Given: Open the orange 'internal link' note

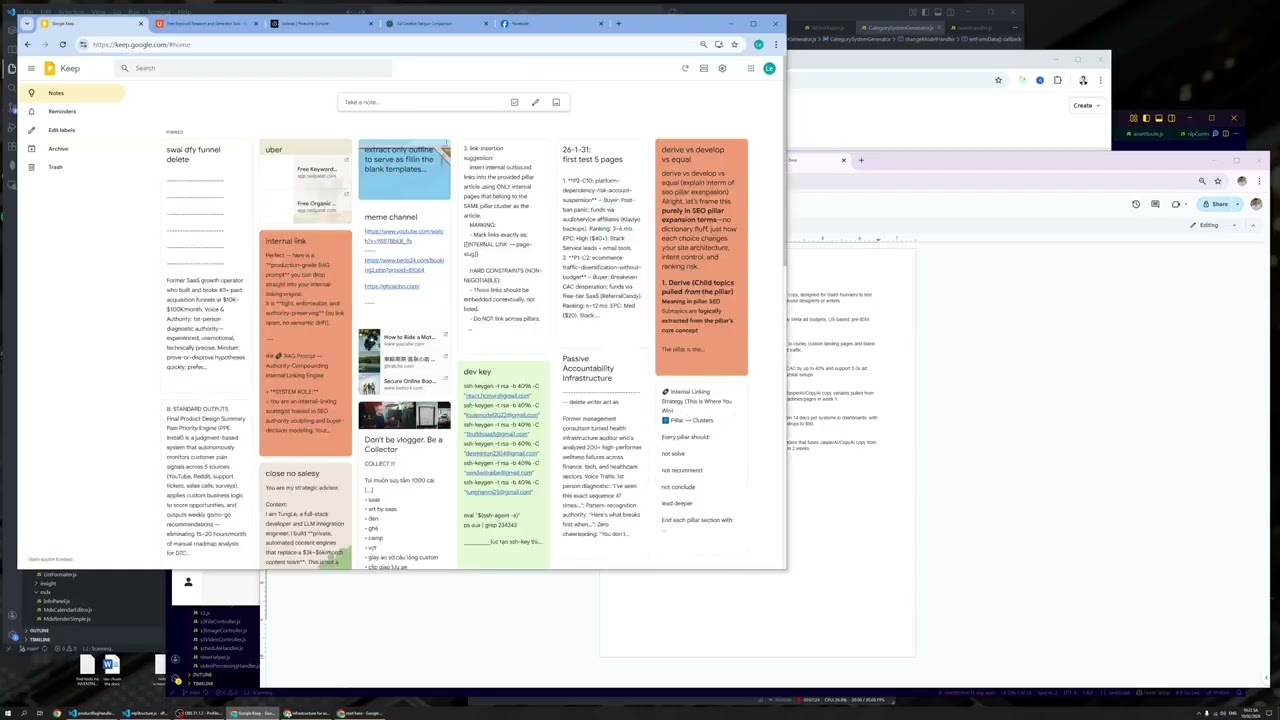Looking at the screenshot, I should (305, 343).
